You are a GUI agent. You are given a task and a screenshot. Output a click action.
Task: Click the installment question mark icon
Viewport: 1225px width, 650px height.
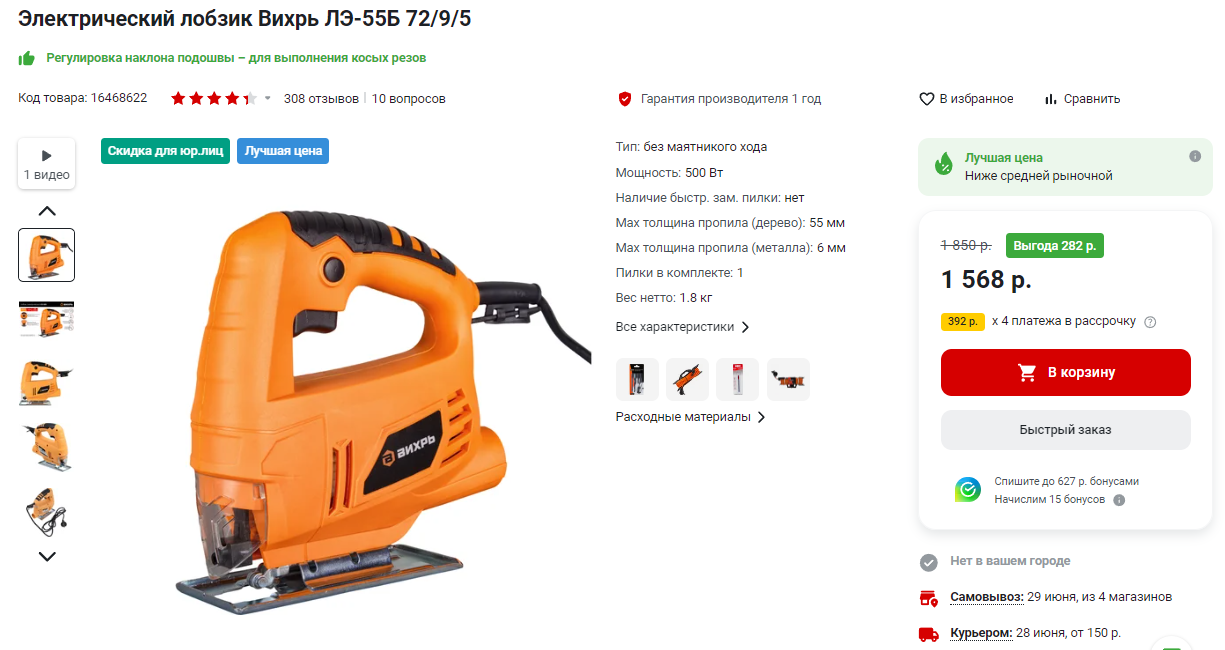[1150, 322]
